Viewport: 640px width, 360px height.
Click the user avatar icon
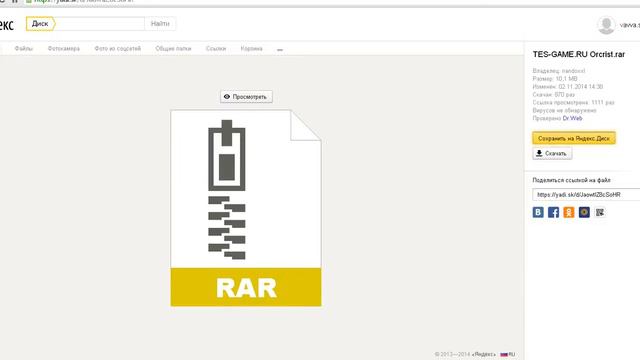607,25
